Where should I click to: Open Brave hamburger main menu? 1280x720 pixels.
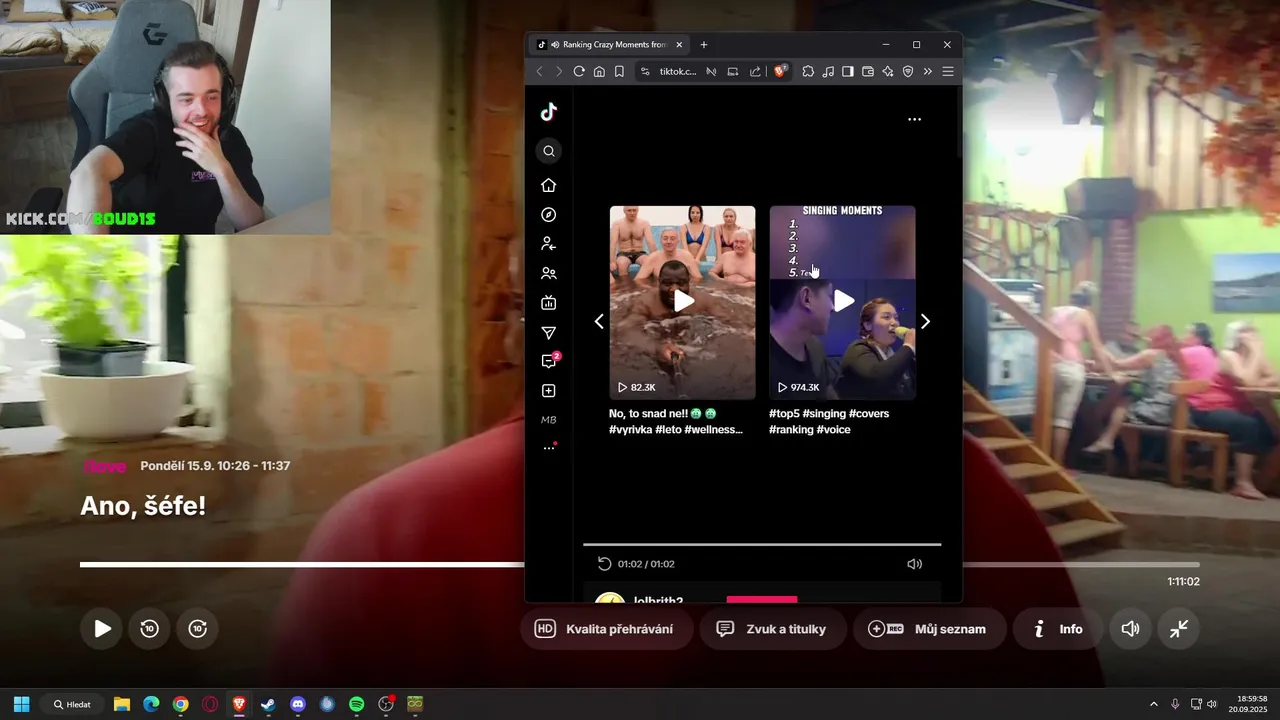pos(948,71)
